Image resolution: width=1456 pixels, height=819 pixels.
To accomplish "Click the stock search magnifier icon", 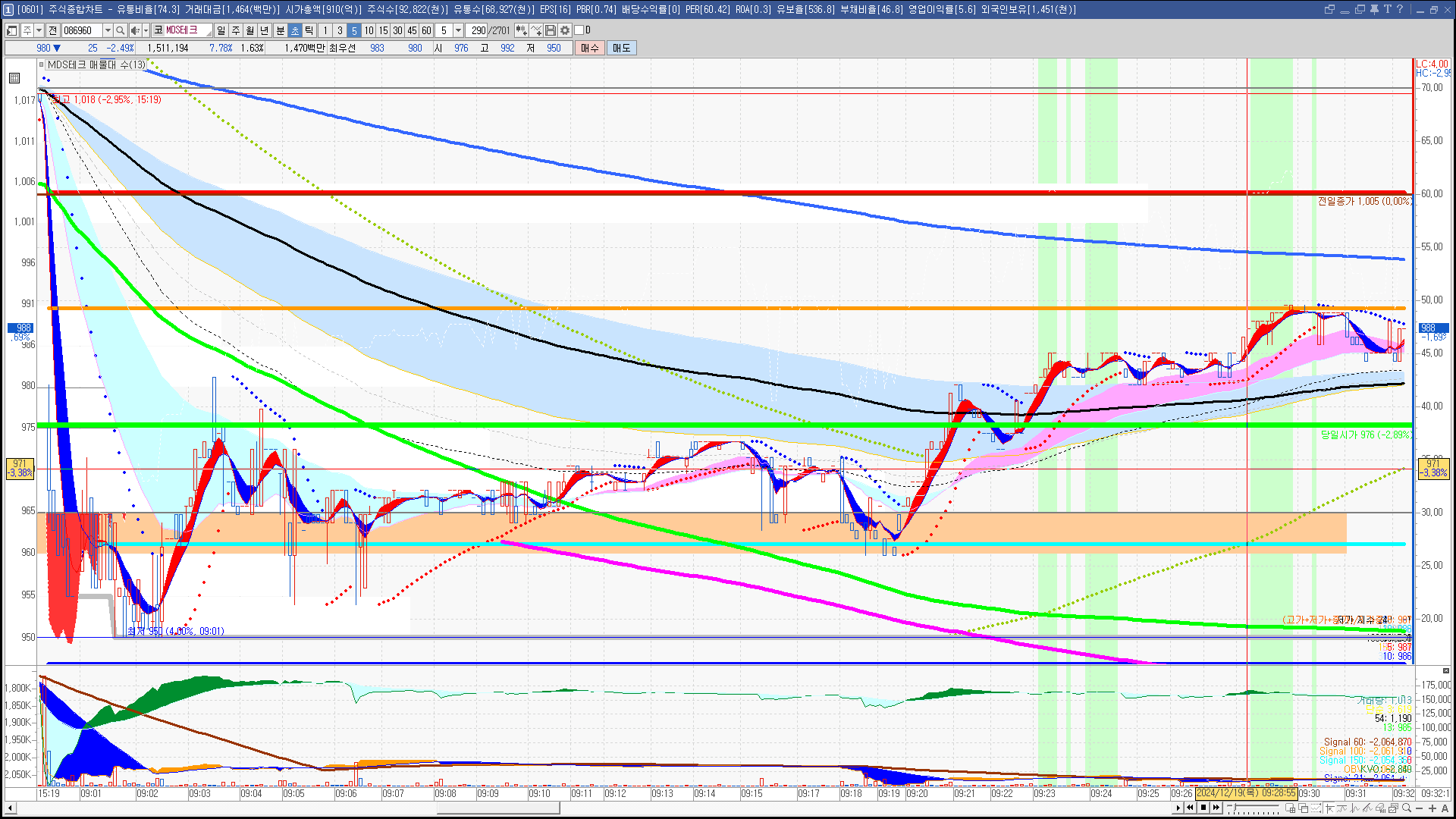I will (120, 30).
